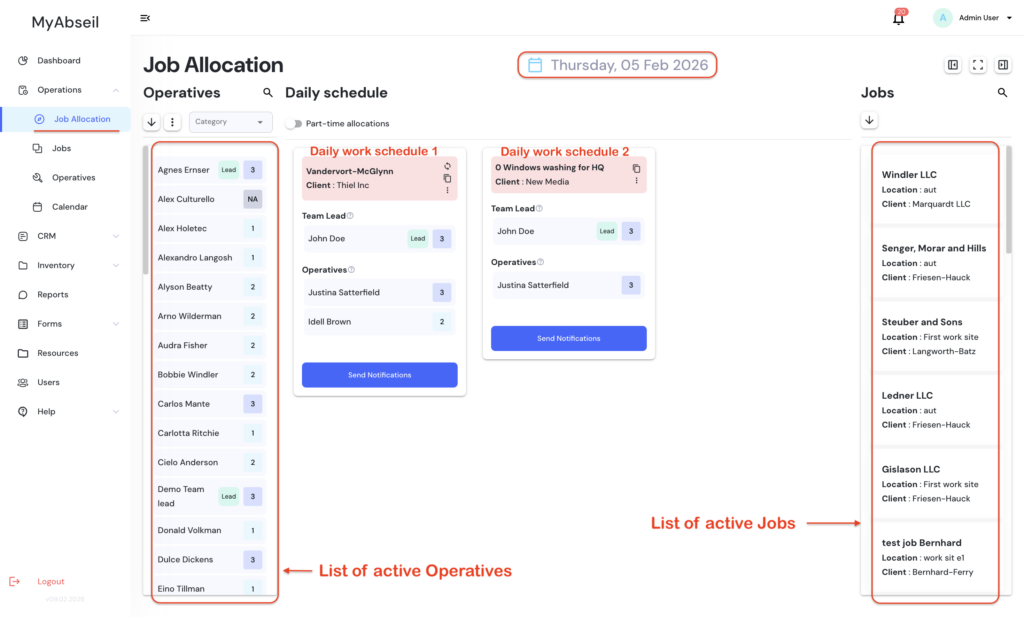Pick a date via Thursday, 05 Feb 2026
This screenshot has width=1024, height=617.
pyautogui.click(x=618, y=65)
